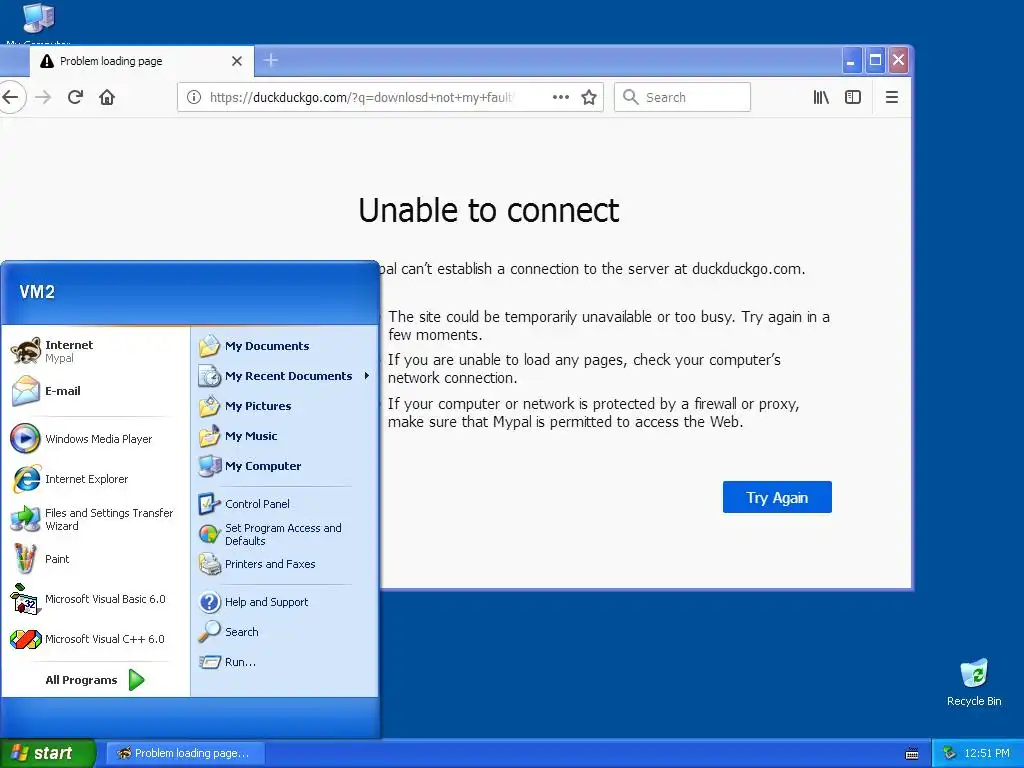This screenshot has height=768, width=1024.
Task: Open a new tab with the plus button
Action: click(271, 61)
